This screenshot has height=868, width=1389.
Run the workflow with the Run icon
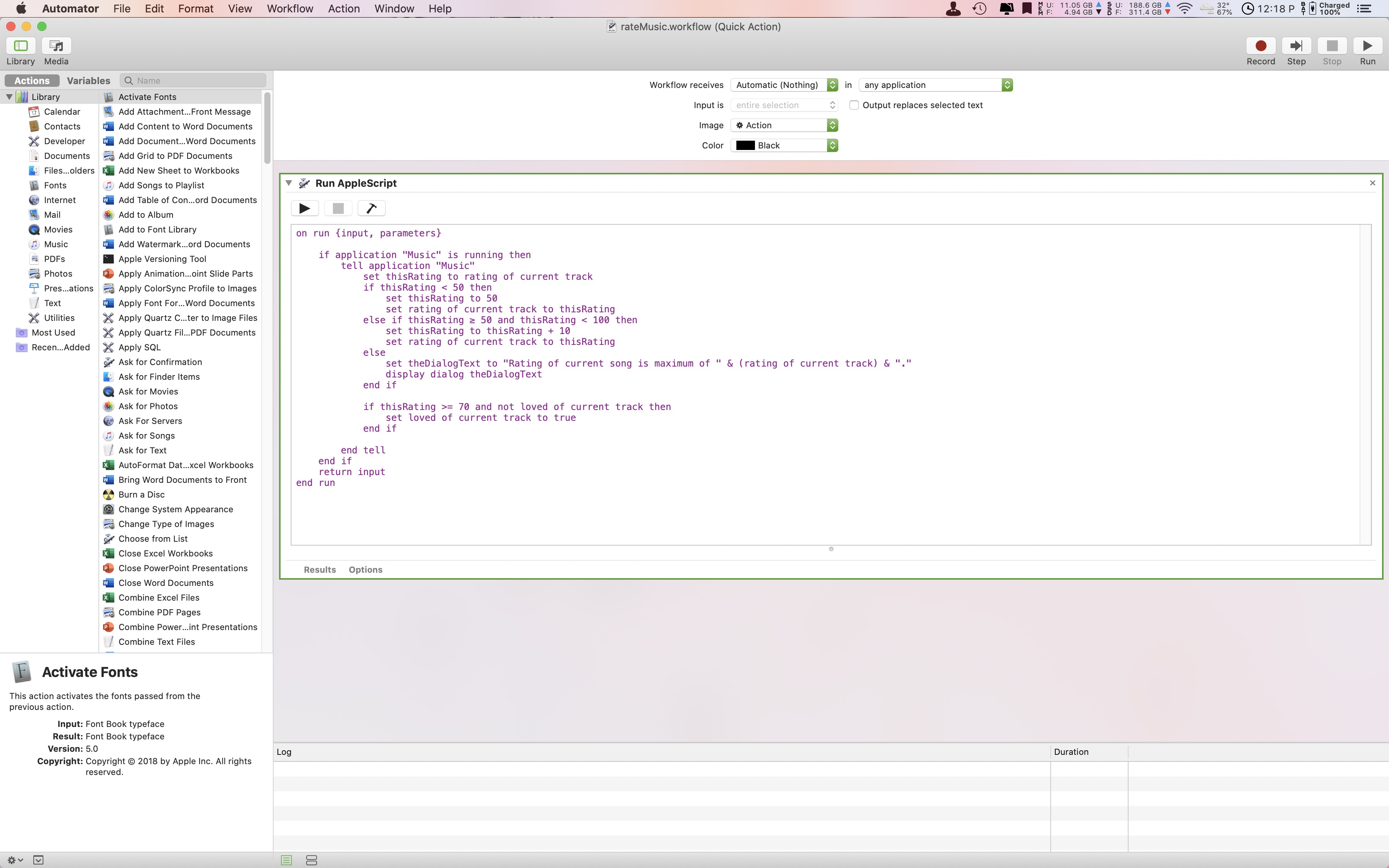point(1367,46)
